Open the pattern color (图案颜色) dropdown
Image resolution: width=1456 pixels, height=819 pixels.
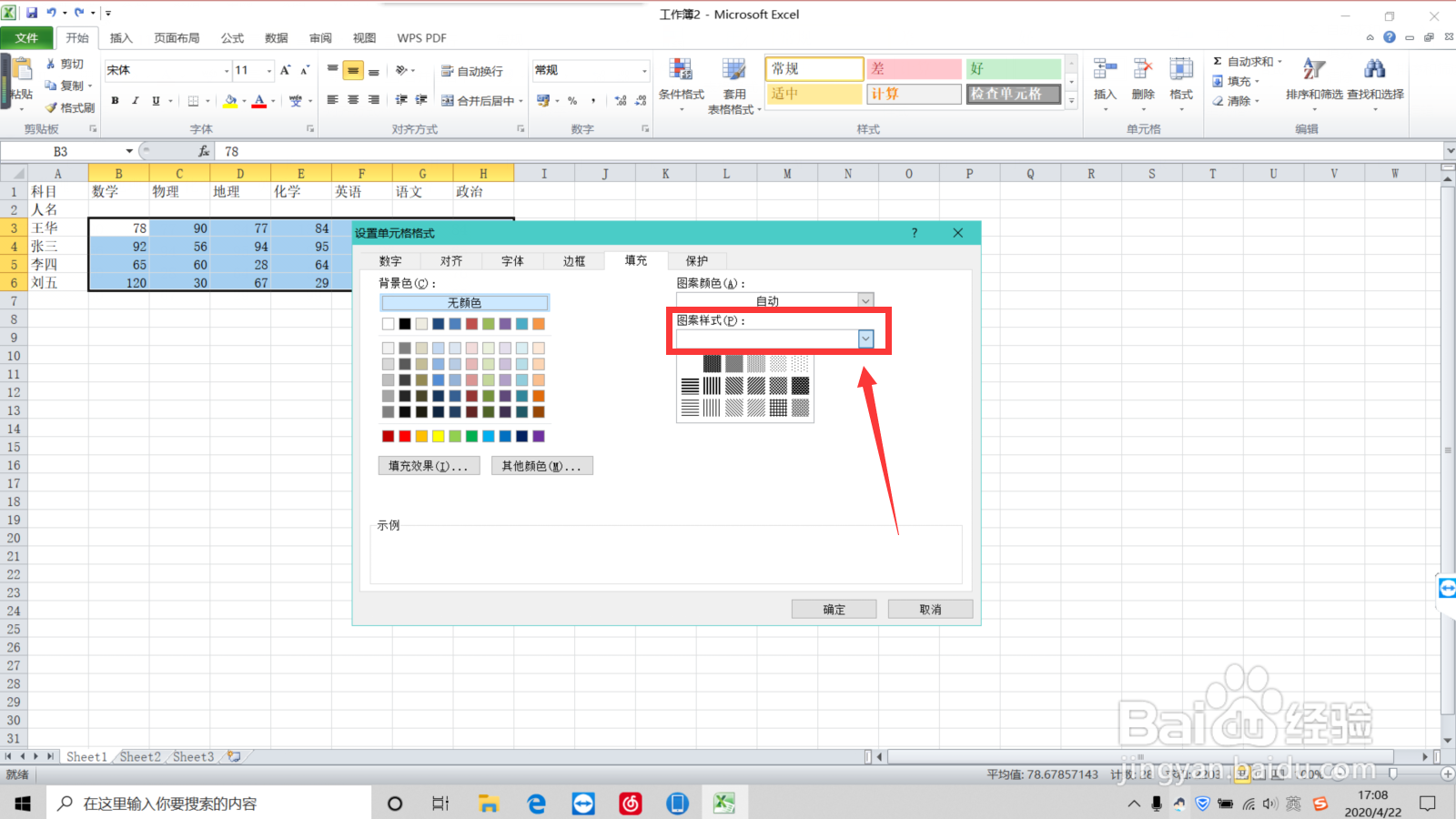point(865,300)
